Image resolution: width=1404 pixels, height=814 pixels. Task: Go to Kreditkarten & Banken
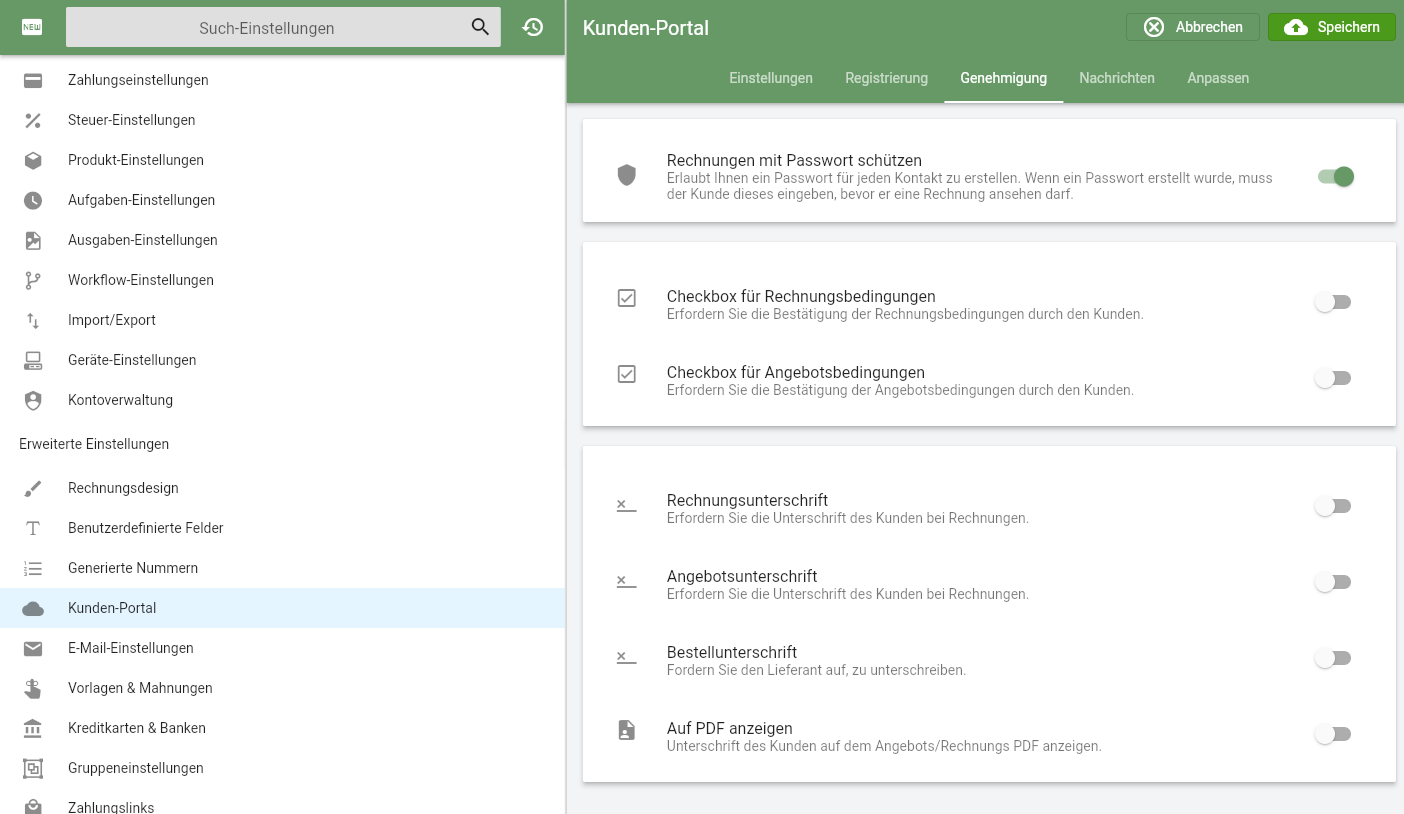pos(282,728)
